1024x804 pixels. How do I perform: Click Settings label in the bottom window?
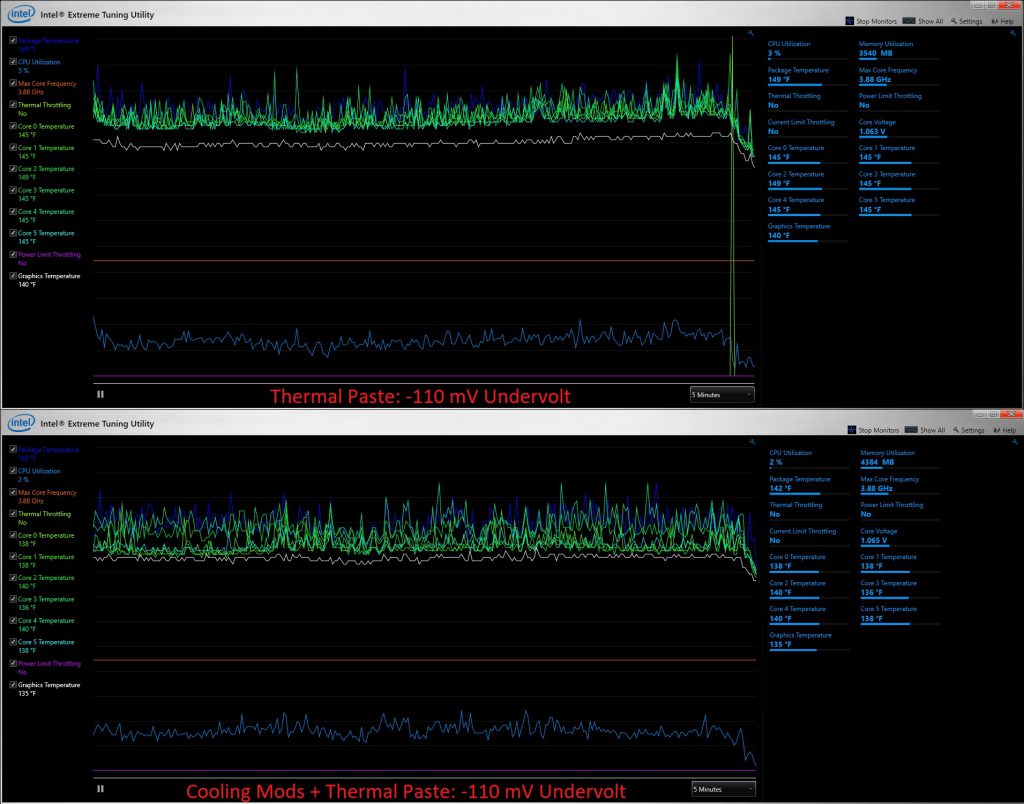click(x=971, y=430)
